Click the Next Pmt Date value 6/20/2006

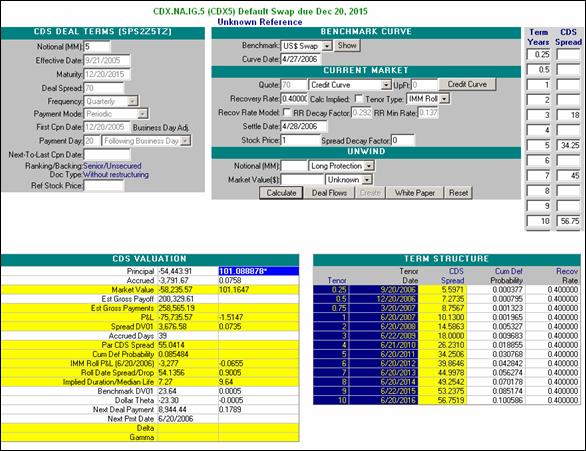pos(188,419)
